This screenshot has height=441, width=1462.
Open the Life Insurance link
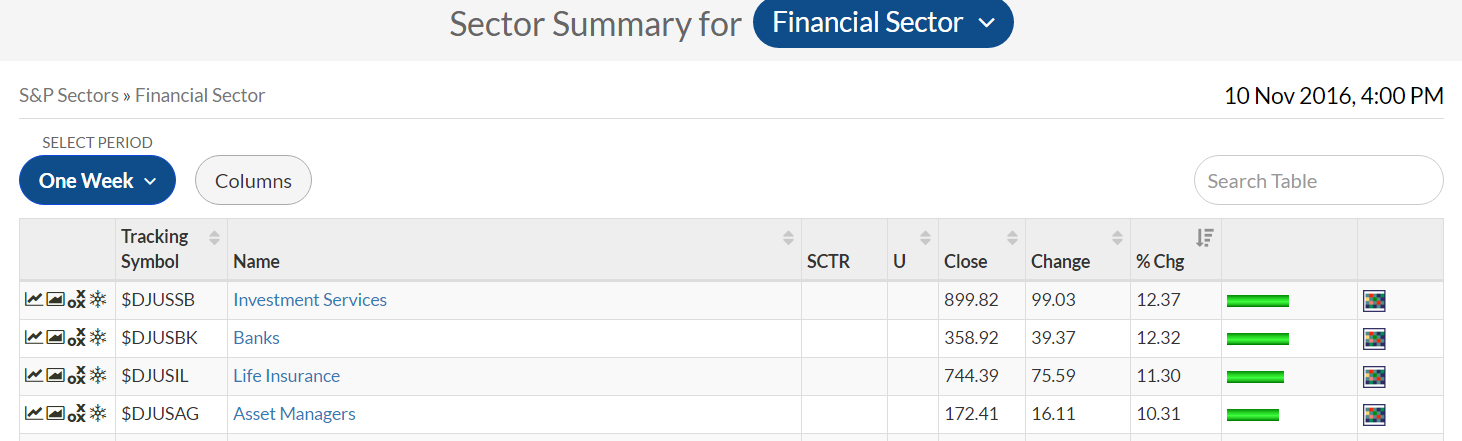click(x=286, y=376)
